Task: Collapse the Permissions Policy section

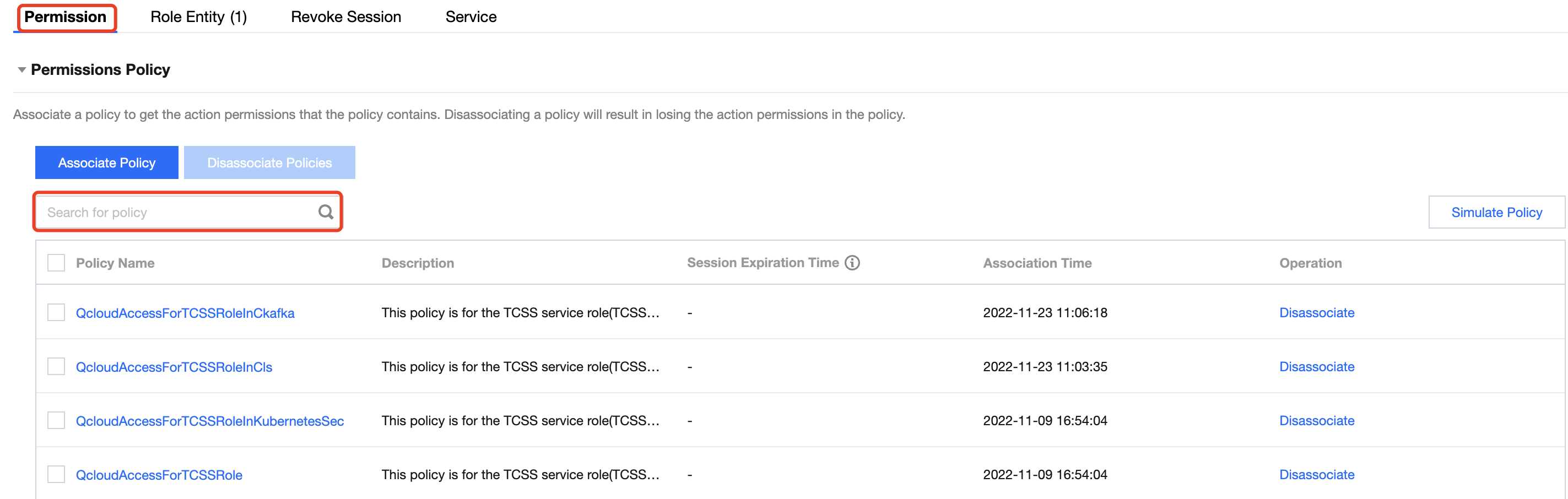Action: [22, 70]
